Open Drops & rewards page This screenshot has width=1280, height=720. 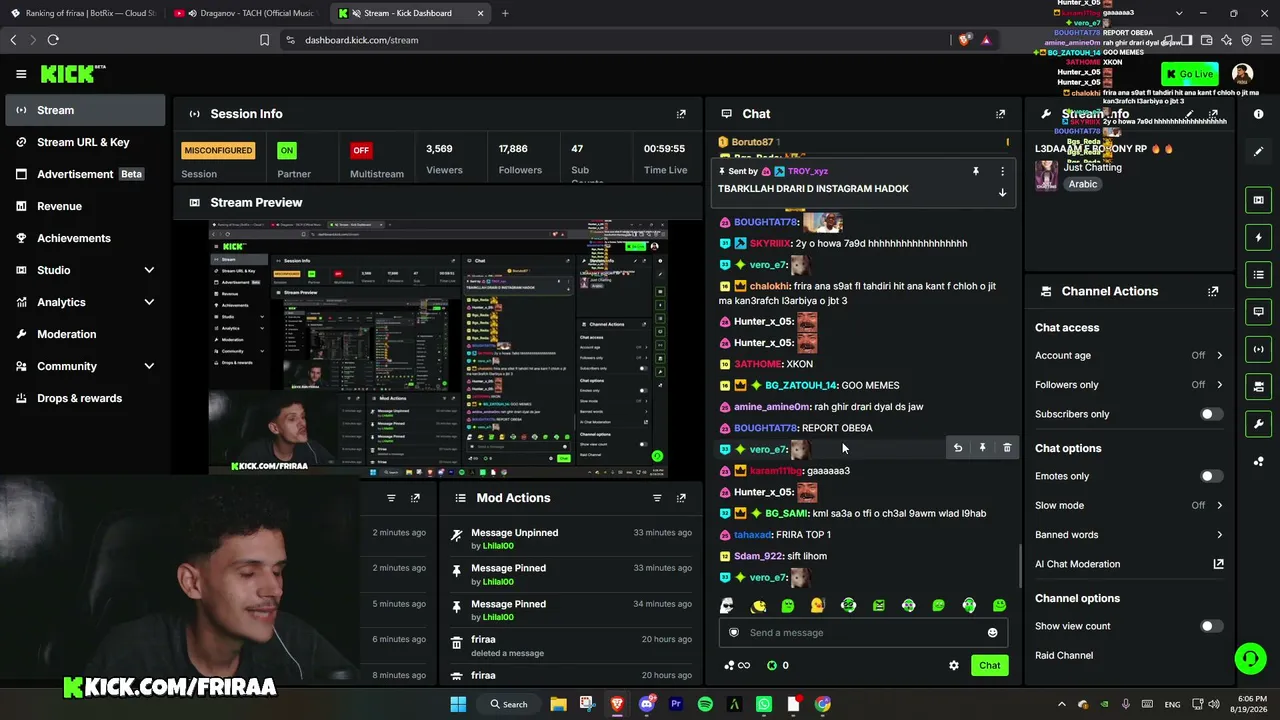point(84,398)
